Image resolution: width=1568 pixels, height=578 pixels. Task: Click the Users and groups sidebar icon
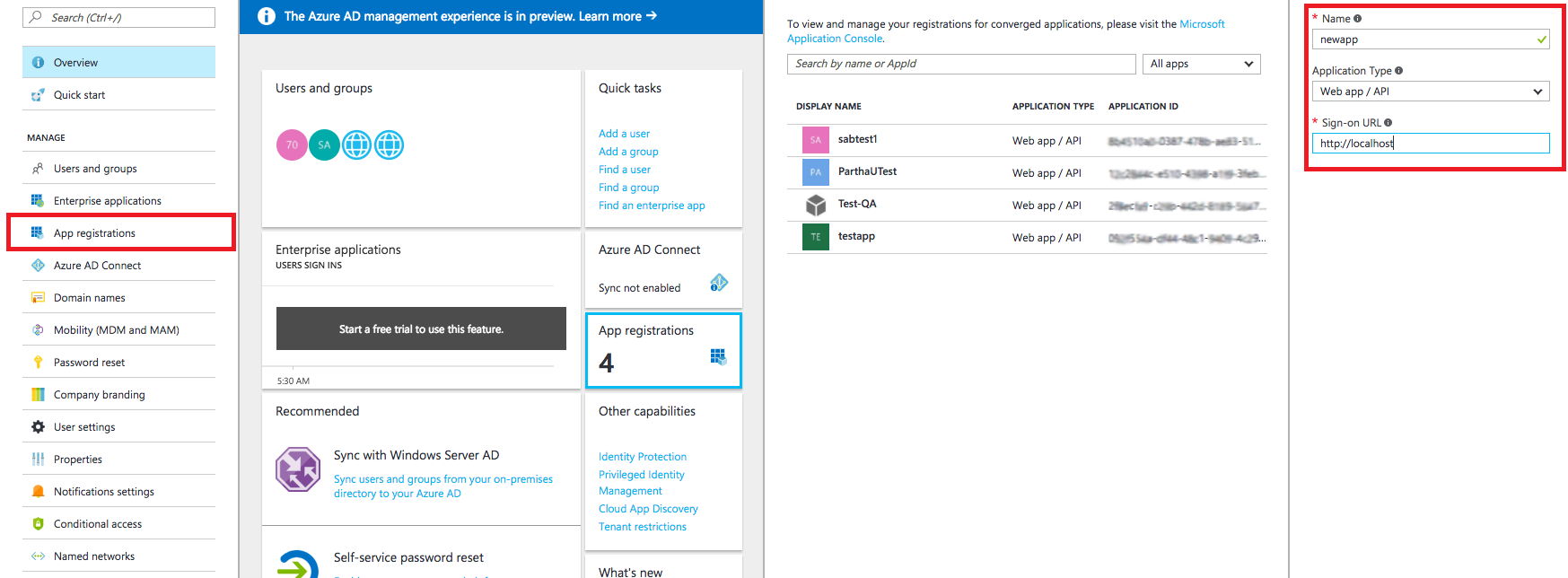[x=38, y=169]
